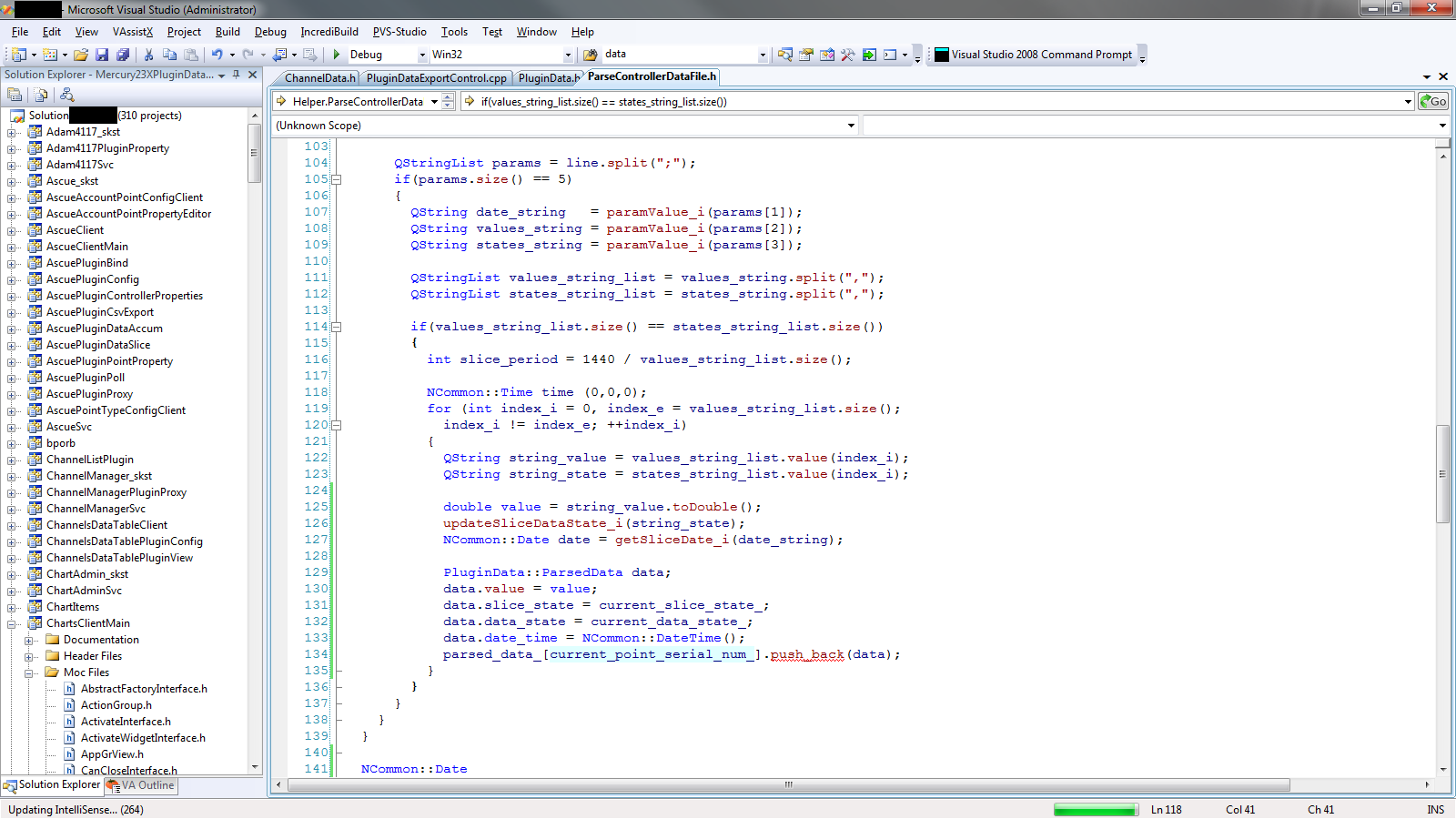Toggle auto-hide pin on Solution Explorer
Viewport: 1456px width, 819px height.
click(237, 75)
